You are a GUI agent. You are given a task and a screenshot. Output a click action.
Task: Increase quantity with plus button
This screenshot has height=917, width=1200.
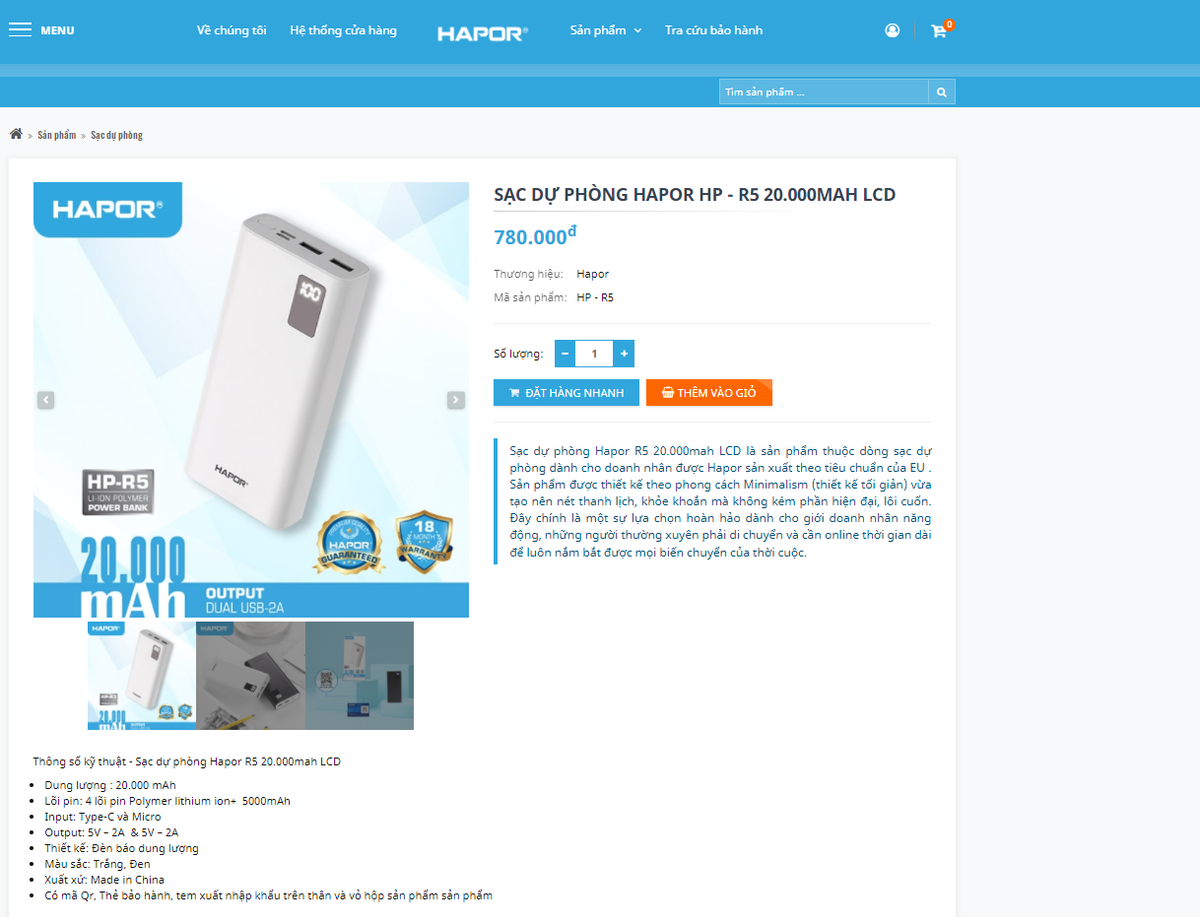click(x=624, y=353)
